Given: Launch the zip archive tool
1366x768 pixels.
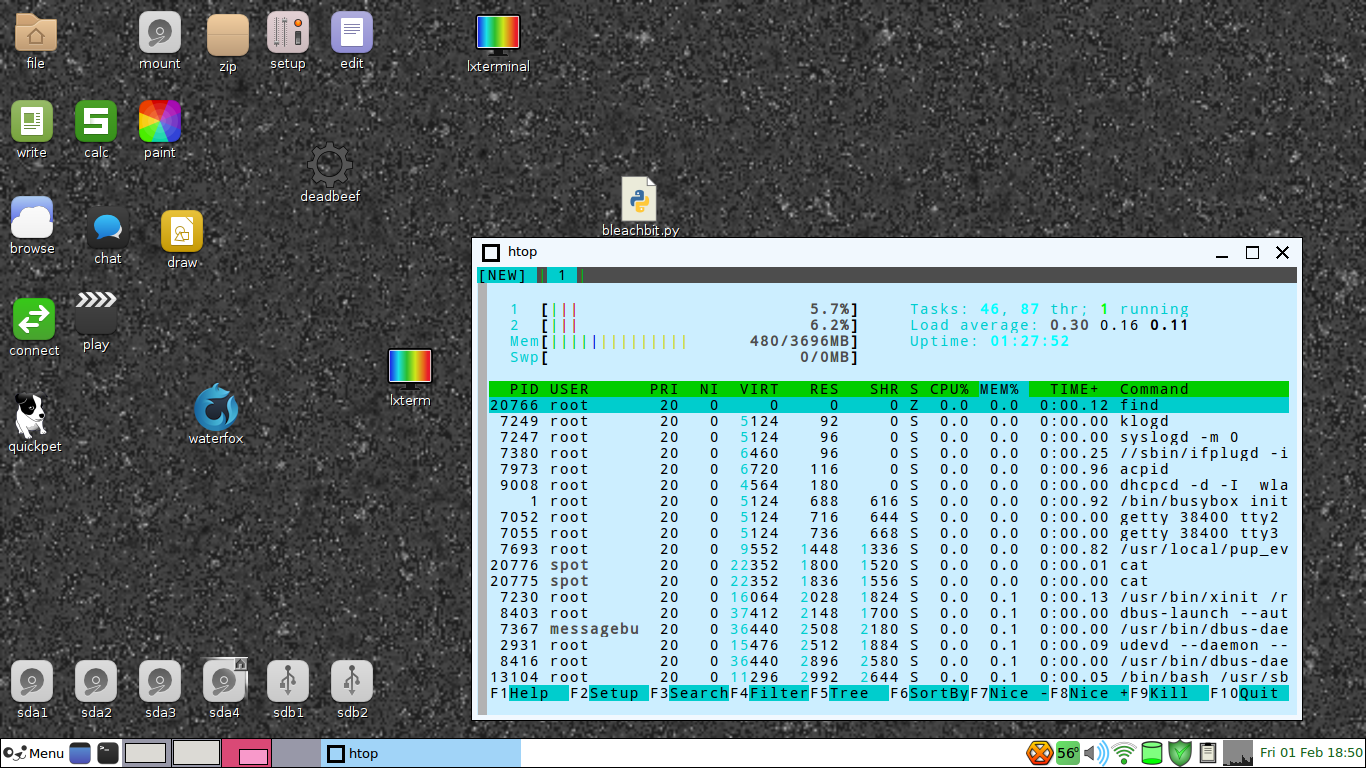Looking at the screenshot, I should 228,34.
